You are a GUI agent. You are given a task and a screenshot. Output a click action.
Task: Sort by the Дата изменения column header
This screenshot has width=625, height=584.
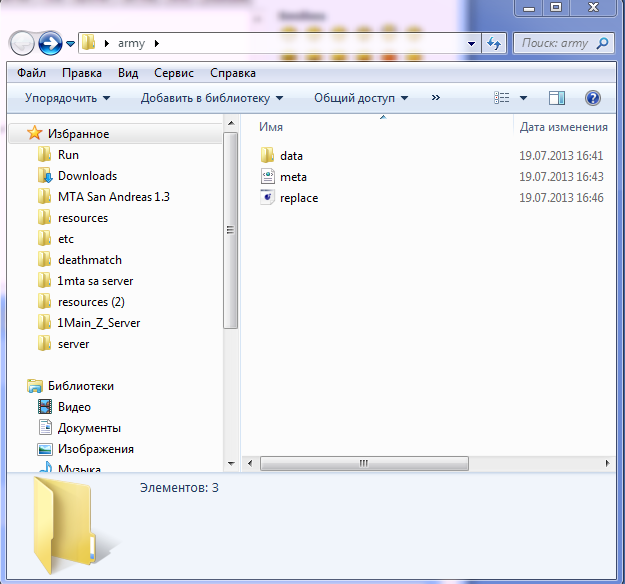(x=564, y=127)
